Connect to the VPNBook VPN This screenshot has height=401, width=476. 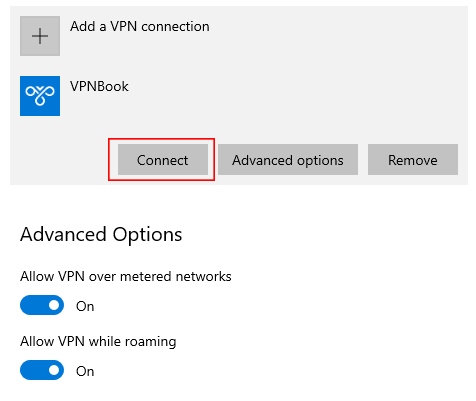click(163, 160)
